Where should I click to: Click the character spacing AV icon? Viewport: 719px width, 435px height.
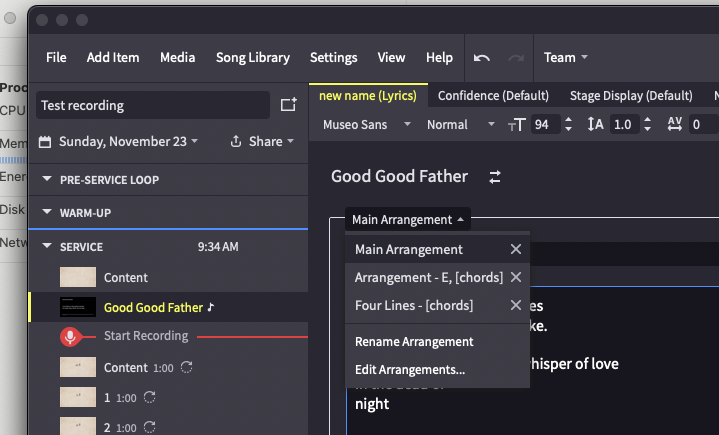coord(675,124)
